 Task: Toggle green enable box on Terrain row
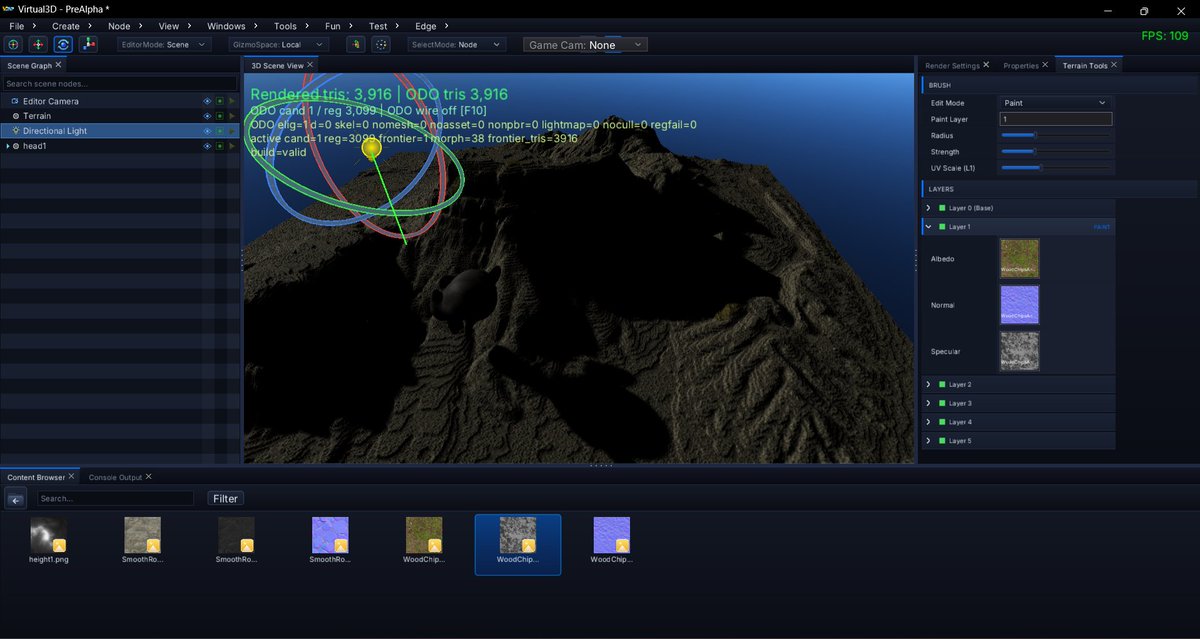tap(220, 116)
